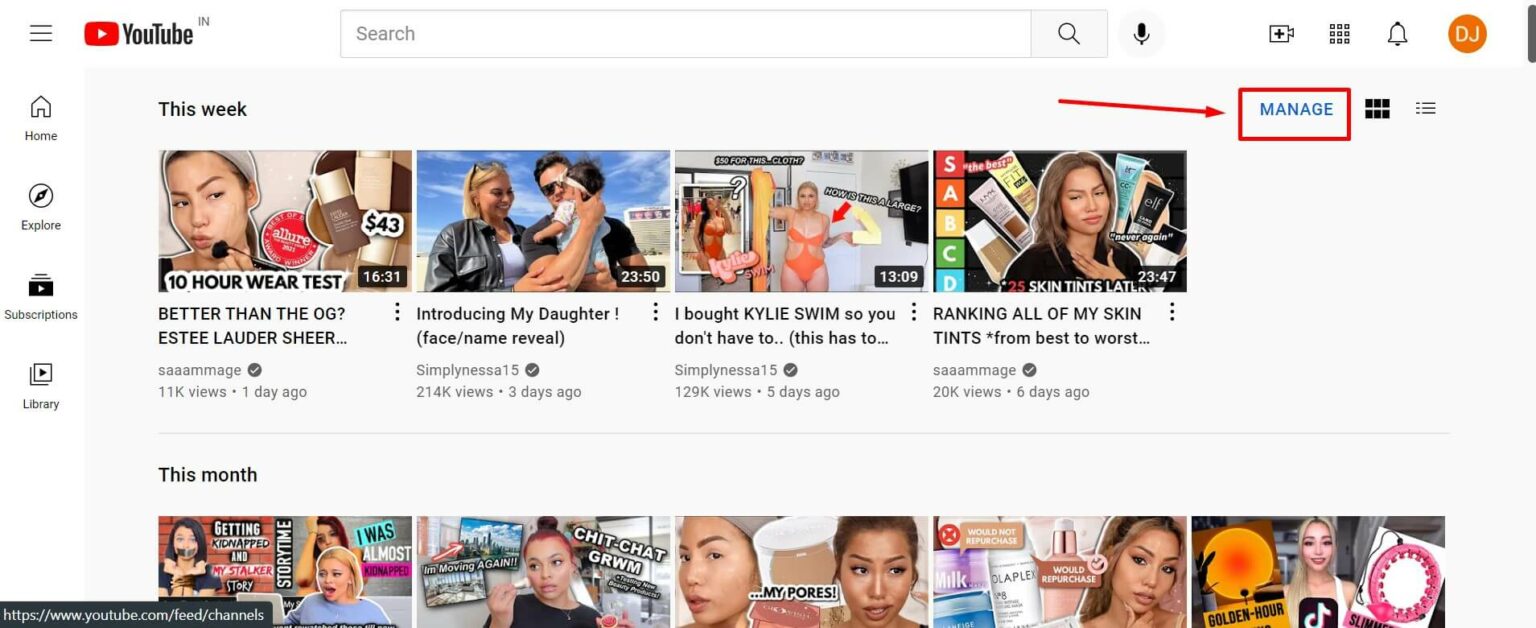This screenshot has width=1536, height=628.
Task: Switch feed to list view layout
Action: [1425, 108]
